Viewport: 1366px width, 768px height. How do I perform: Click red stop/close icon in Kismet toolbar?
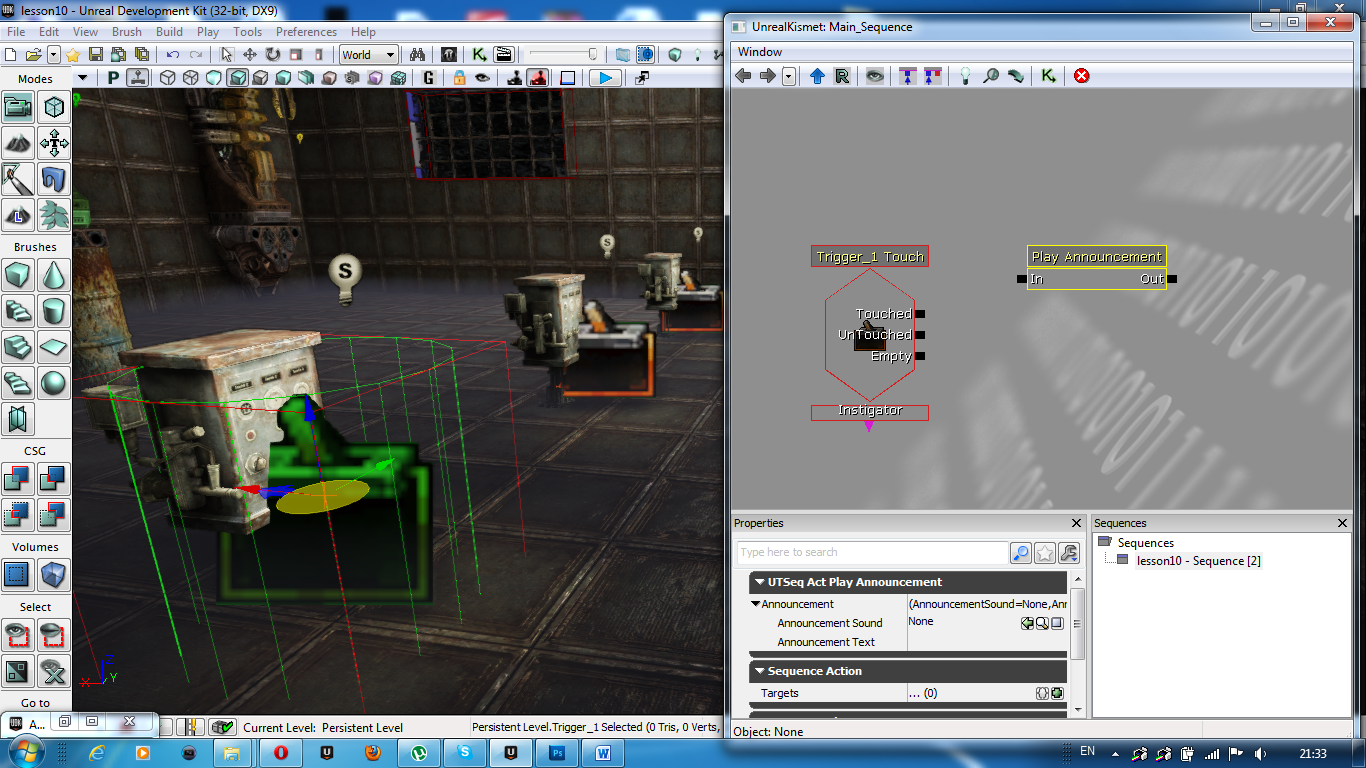(x=1081, y=76)
